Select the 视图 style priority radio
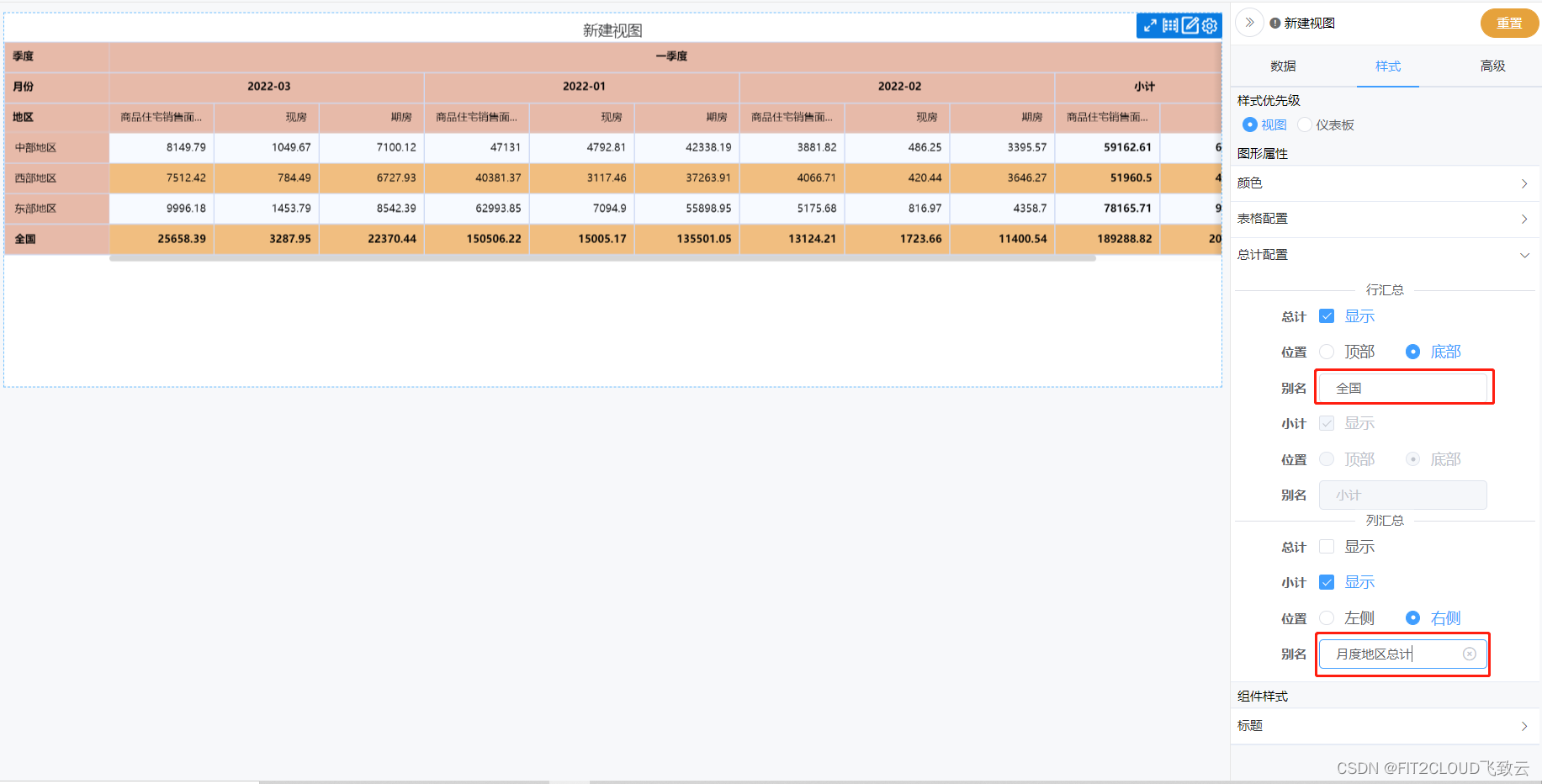1542x784 pixels. 1249,124
